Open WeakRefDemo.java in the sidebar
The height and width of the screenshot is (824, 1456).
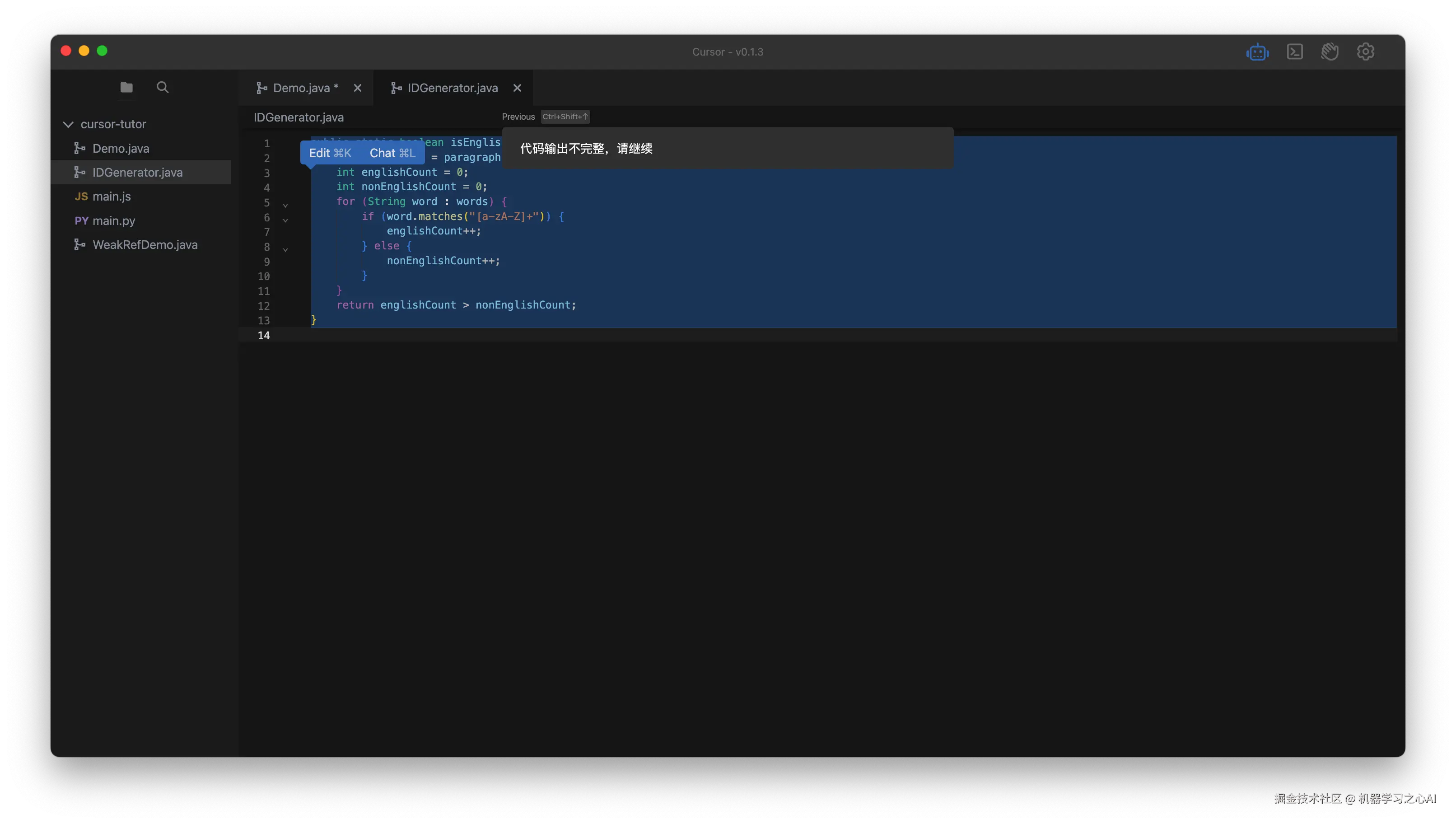(x=145, y=245)
